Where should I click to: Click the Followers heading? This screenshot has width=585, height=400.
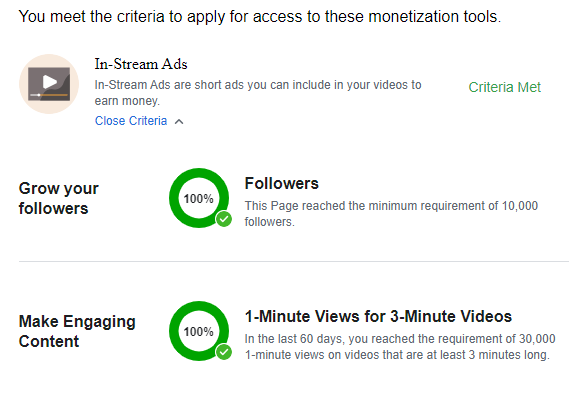point(282,184)
